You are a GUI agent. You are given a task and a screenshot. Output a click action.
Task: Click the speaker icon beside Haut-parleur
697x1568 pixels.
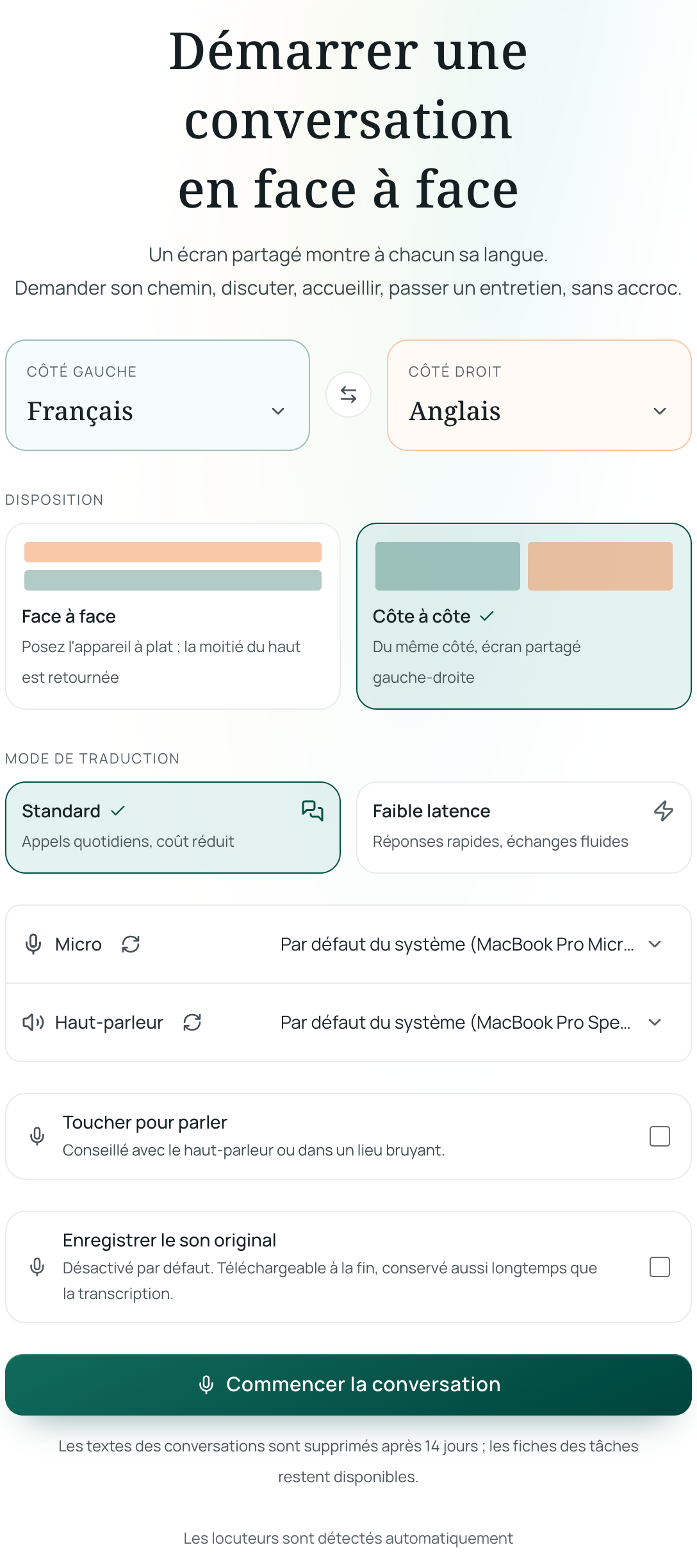[33, 1022]
